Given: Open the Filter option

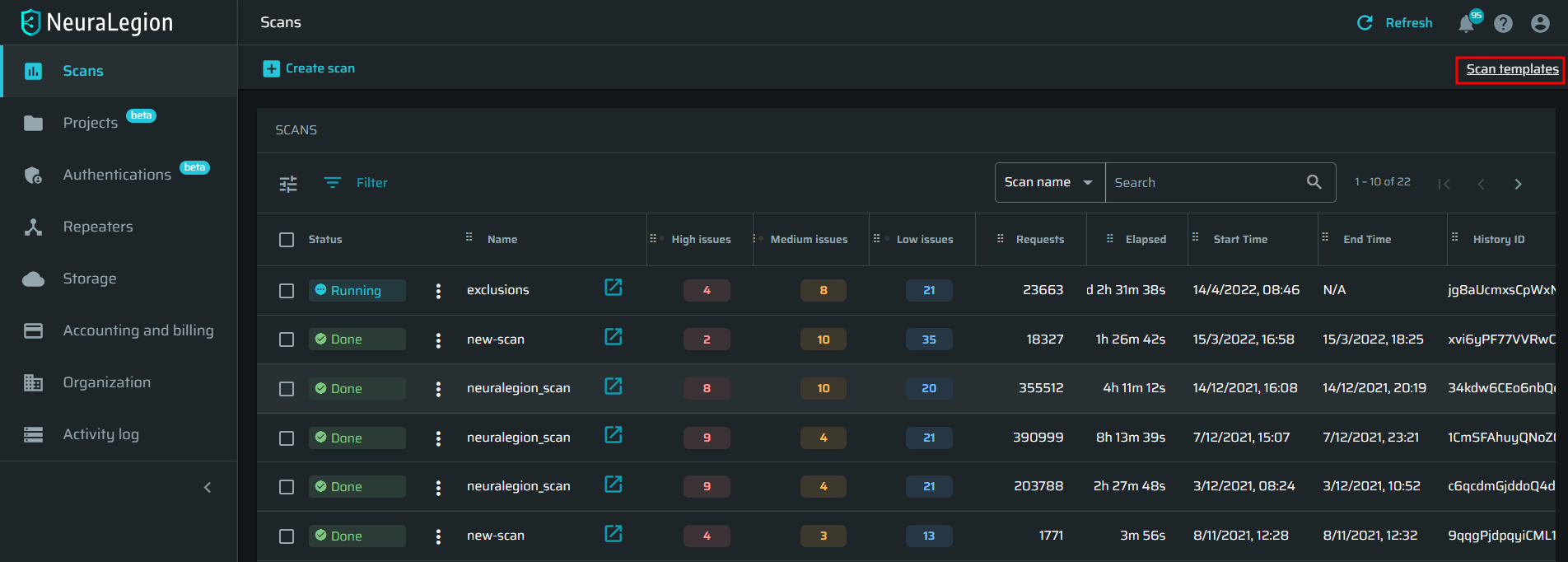Looking at the screenshot, I should [356, 182].
